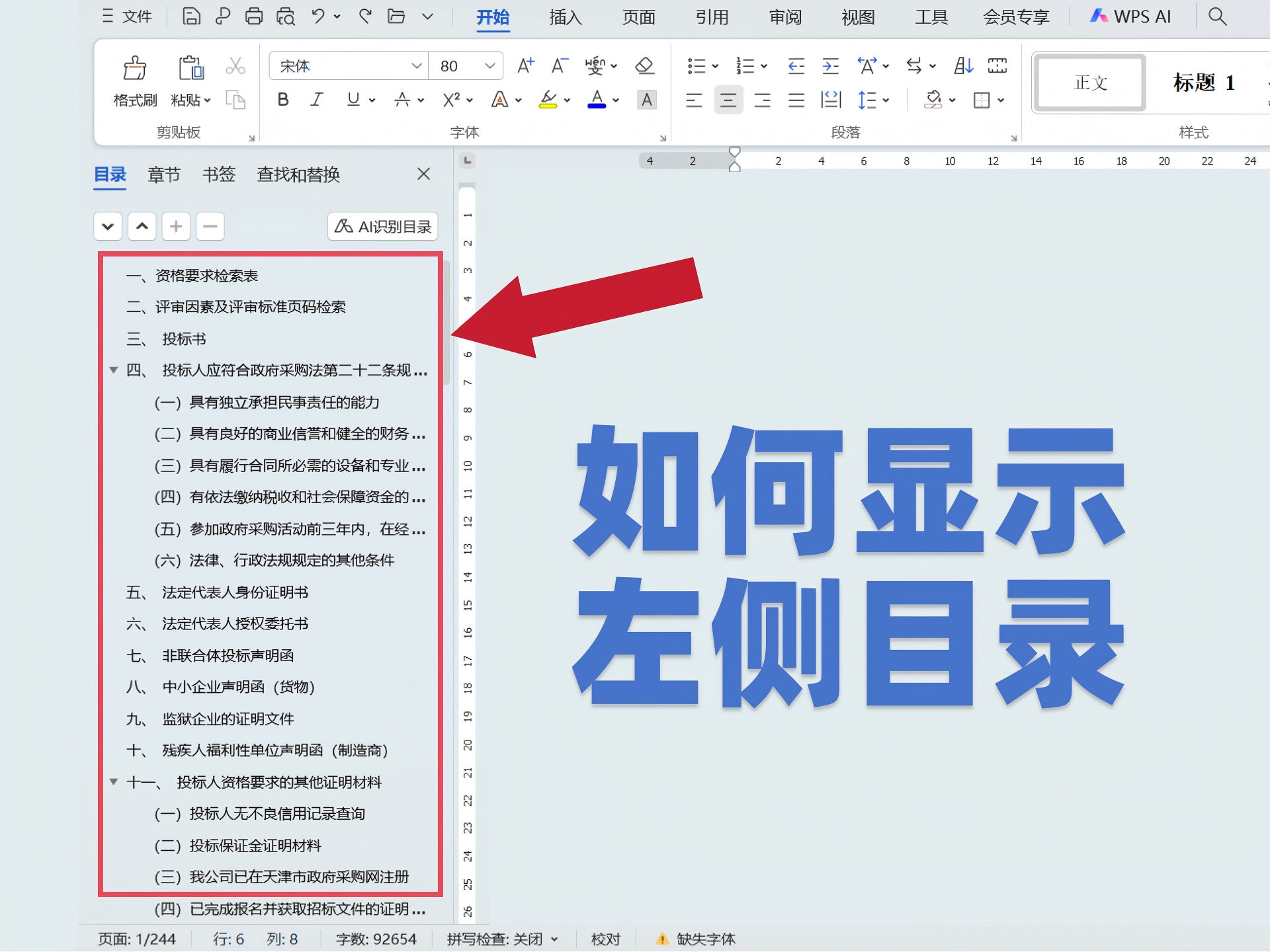Click the search magnifier icon
Viewport: 1270px width, 952px height.
(x=1217, y=17)
